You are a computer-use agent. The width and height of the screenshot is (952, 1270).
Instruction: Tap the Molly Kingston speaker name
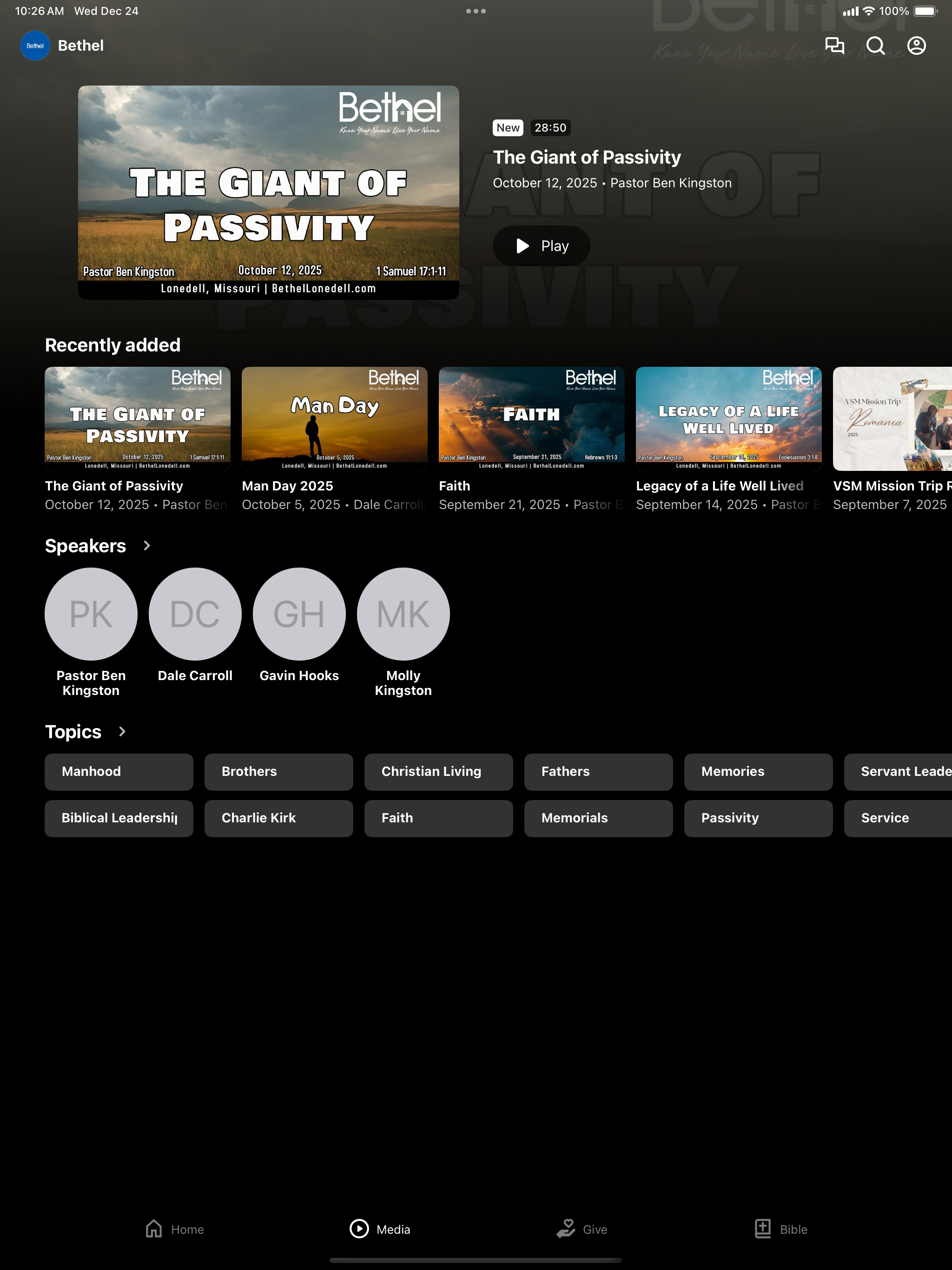click(x=403, y=683)
